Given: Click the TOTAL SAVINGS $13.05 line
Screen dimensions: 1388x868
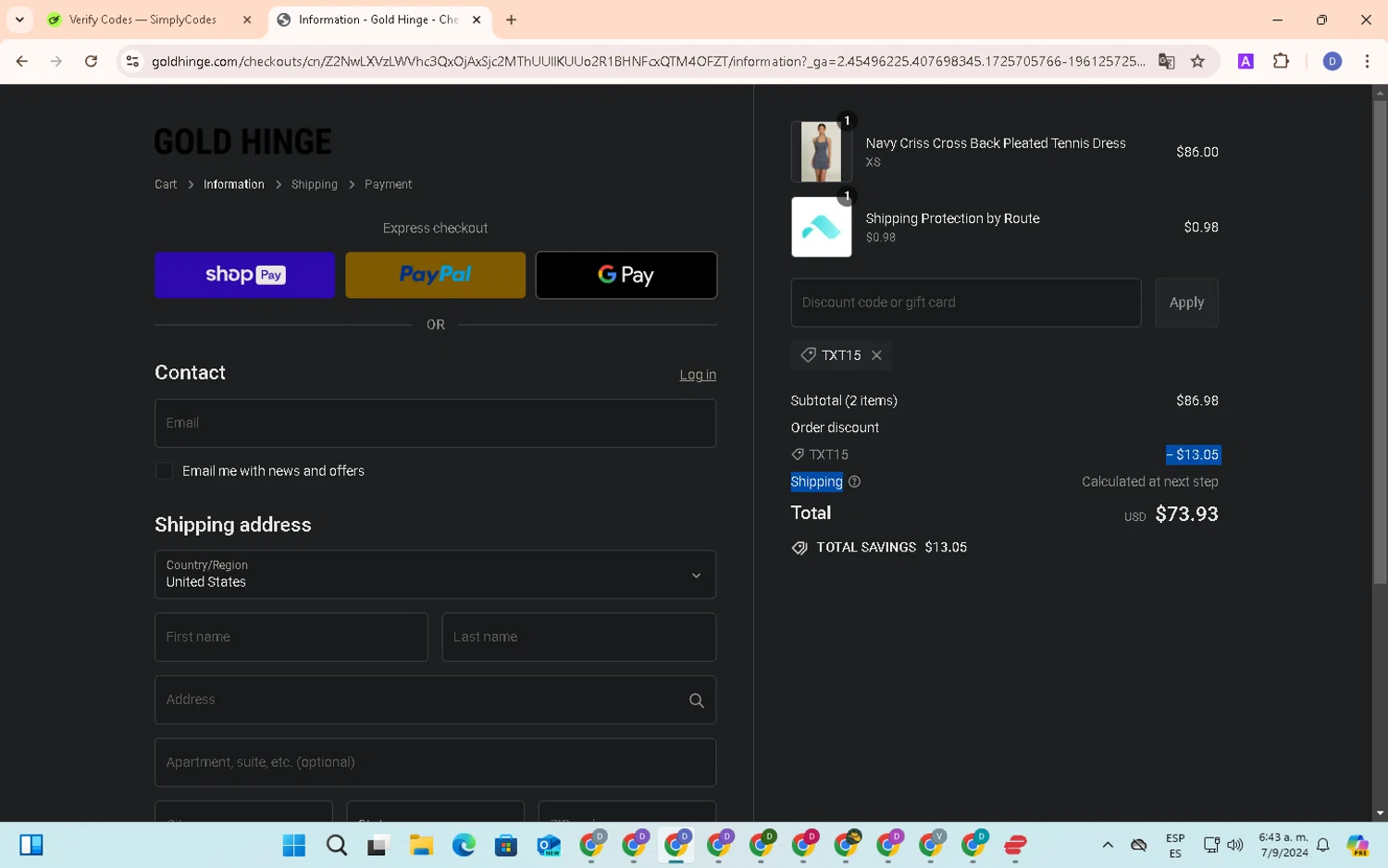Looking at the screenshot, I should click(x=879, y=548).
